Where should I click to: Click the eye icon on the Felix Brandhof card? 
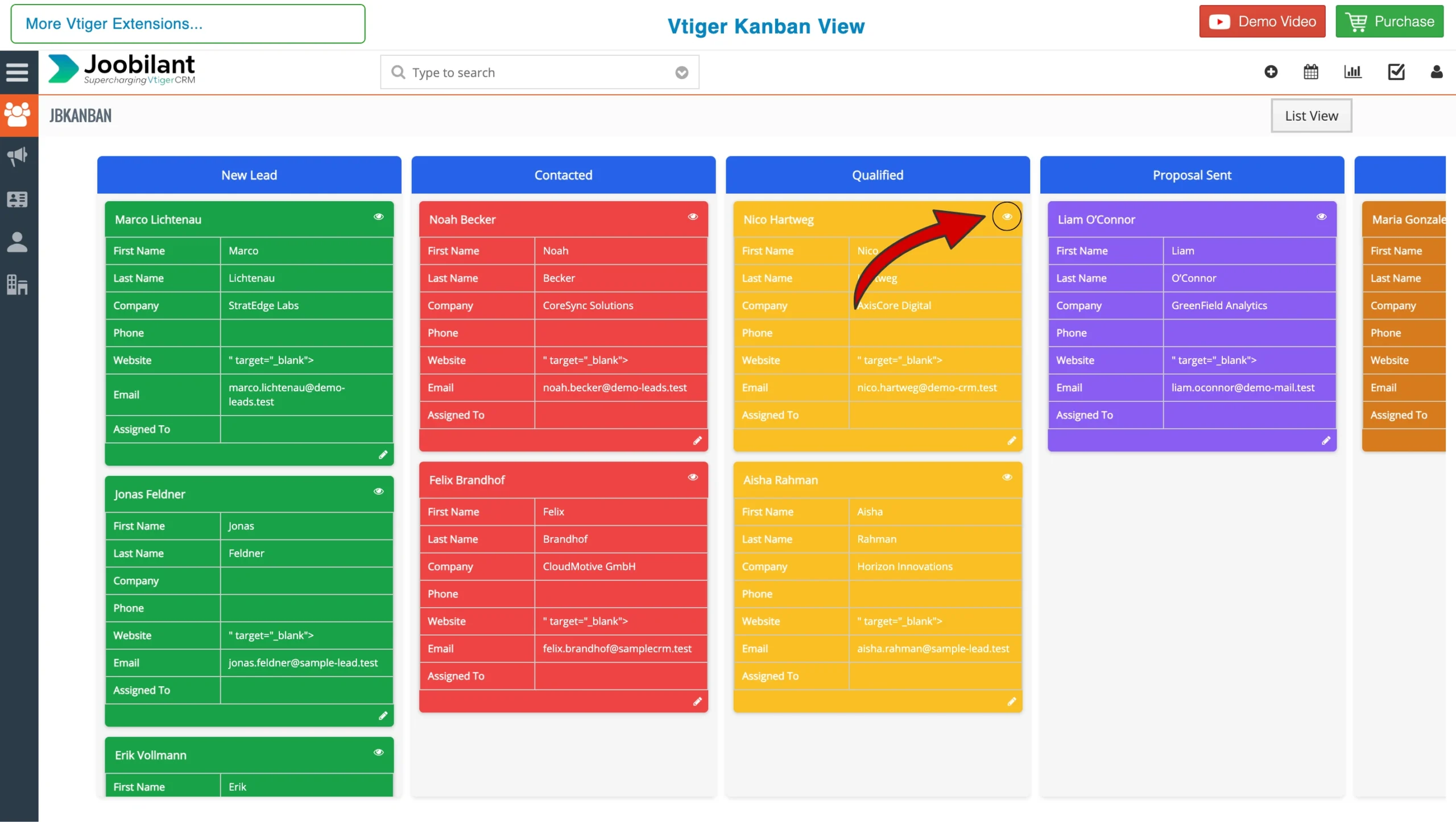pos(693,477)
